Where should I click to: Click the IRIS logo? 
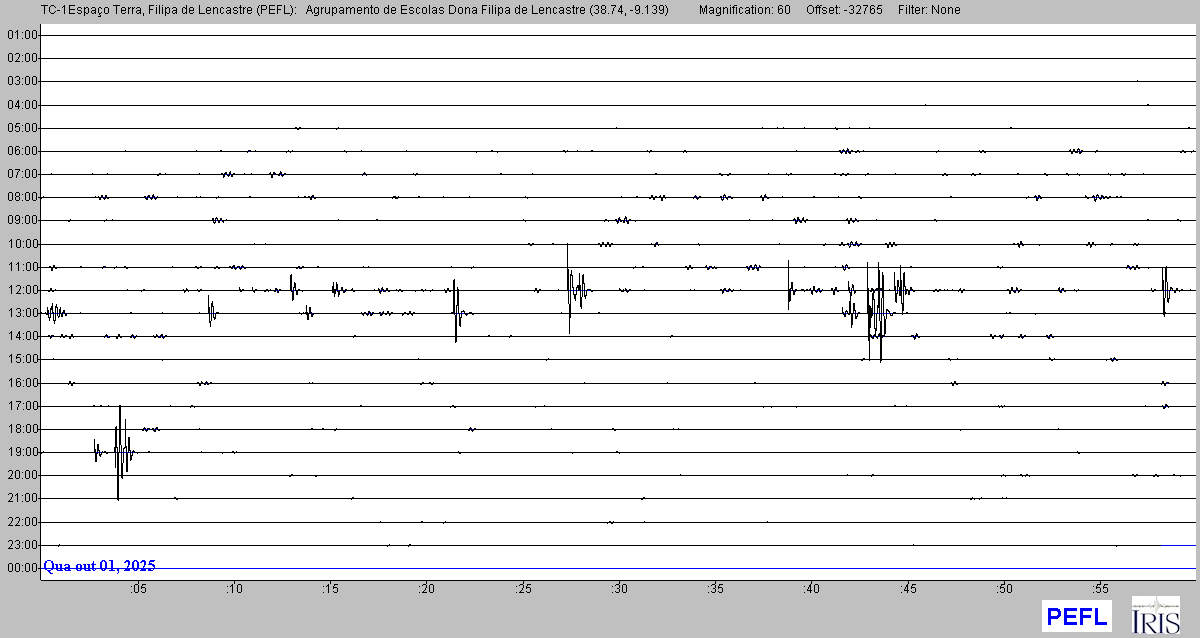coord(1155,615)
